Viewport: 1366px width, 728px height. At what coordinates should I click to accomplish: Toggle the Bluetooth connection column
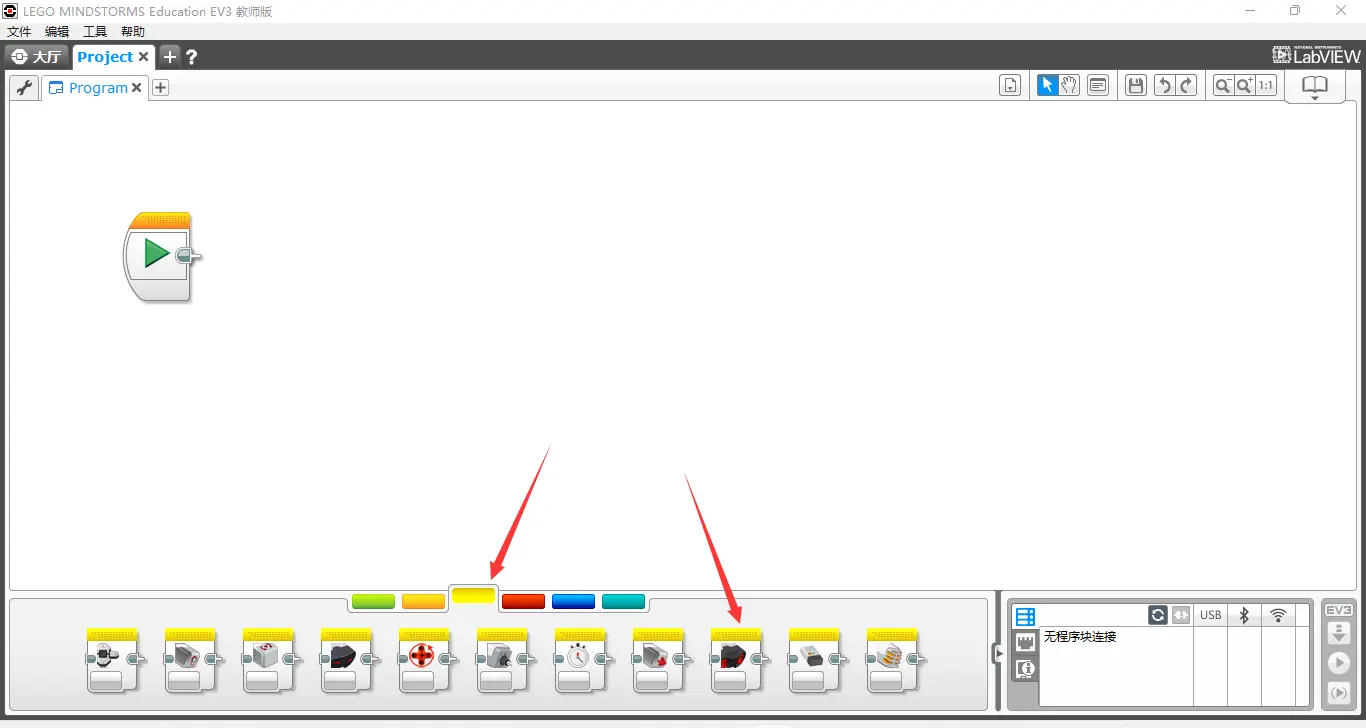pyautogui.click(x=1244, y=615)
